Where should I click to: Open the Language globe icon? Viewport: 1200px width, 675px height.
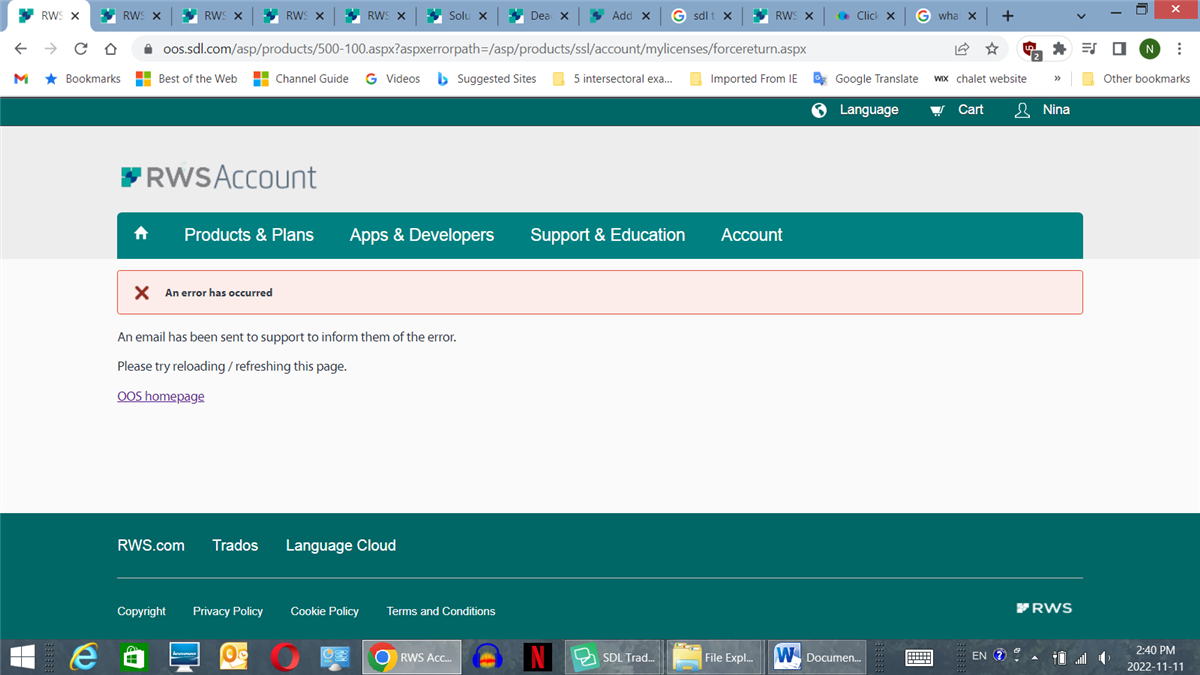coord(819,110)
